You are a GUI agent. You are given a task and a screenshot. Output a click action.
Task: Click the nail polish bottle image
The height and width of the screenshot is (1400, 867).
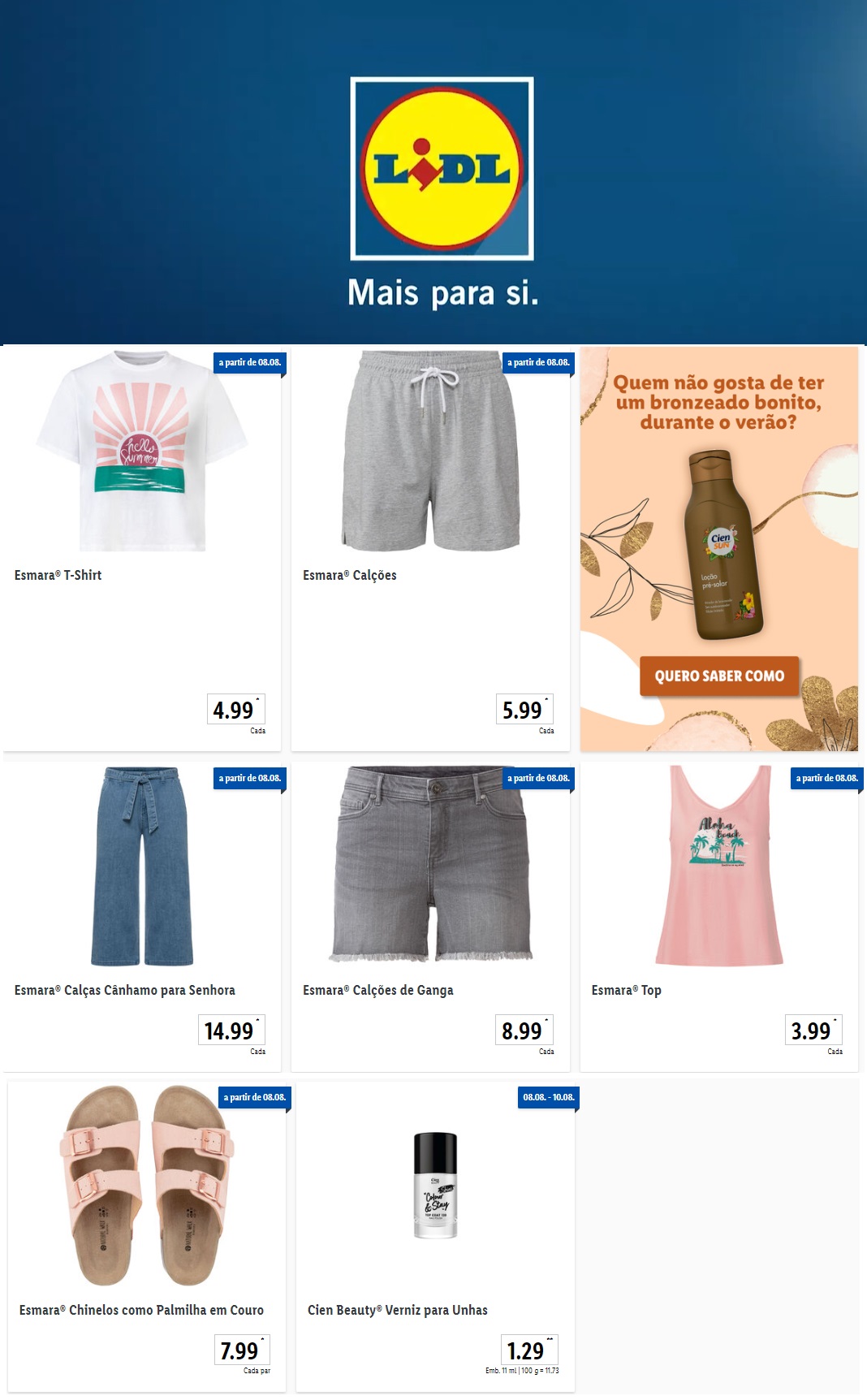435,1186
